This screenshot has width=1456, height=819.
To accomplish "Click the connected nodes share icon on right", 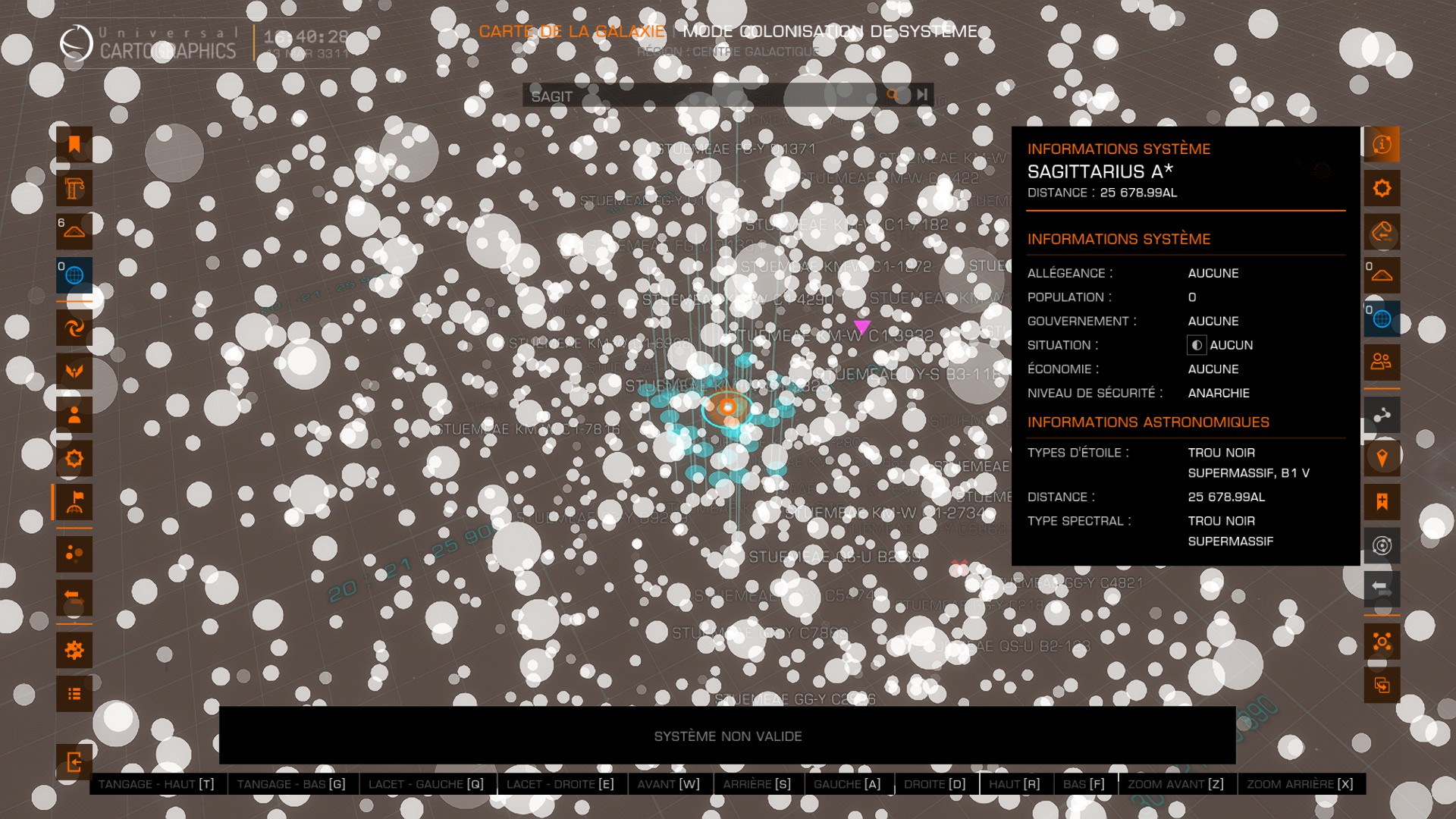I will (1382, 415).
